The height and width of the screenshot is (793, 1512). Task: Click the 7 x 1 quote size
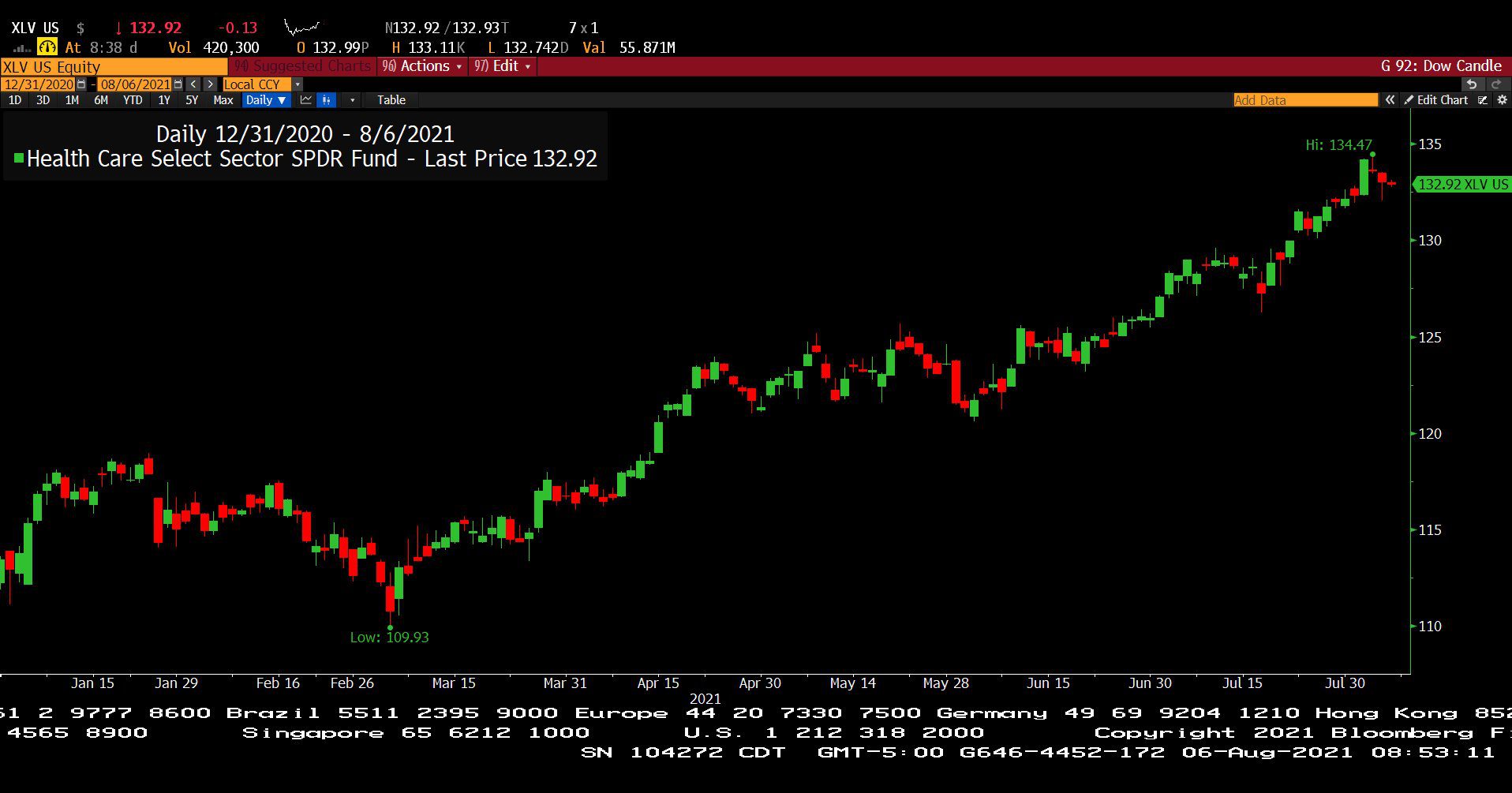(583, 28)
